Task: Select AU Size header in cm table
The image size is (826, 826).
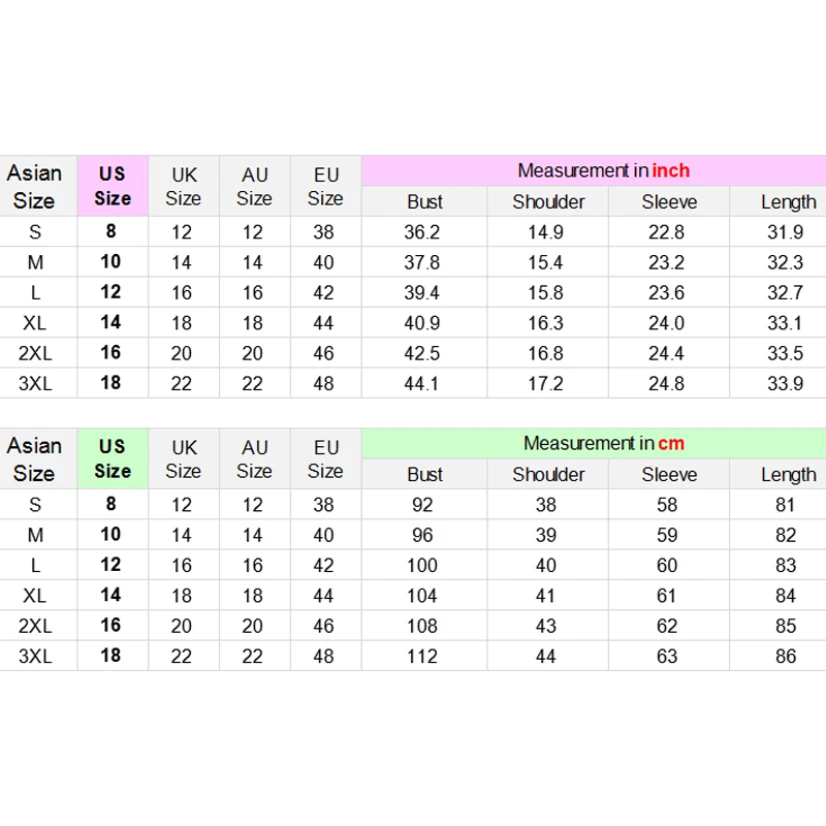Action: [254, 458]
